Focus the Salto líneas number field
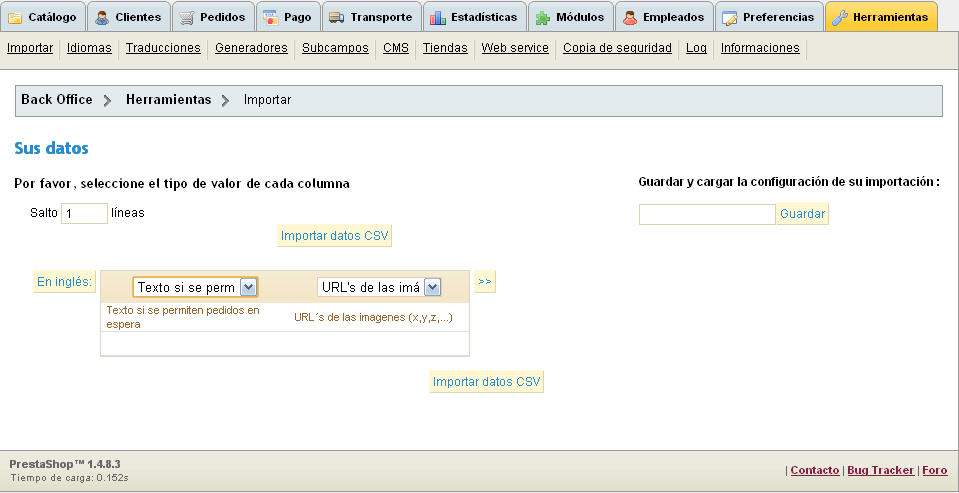959x493 pixels. pos(84,213)
